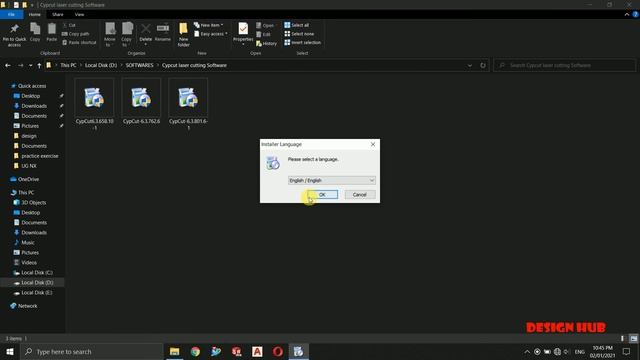Screen dimensions: 640x360
Task: Click Invert selection in ribbon
Action: [302, 42]
